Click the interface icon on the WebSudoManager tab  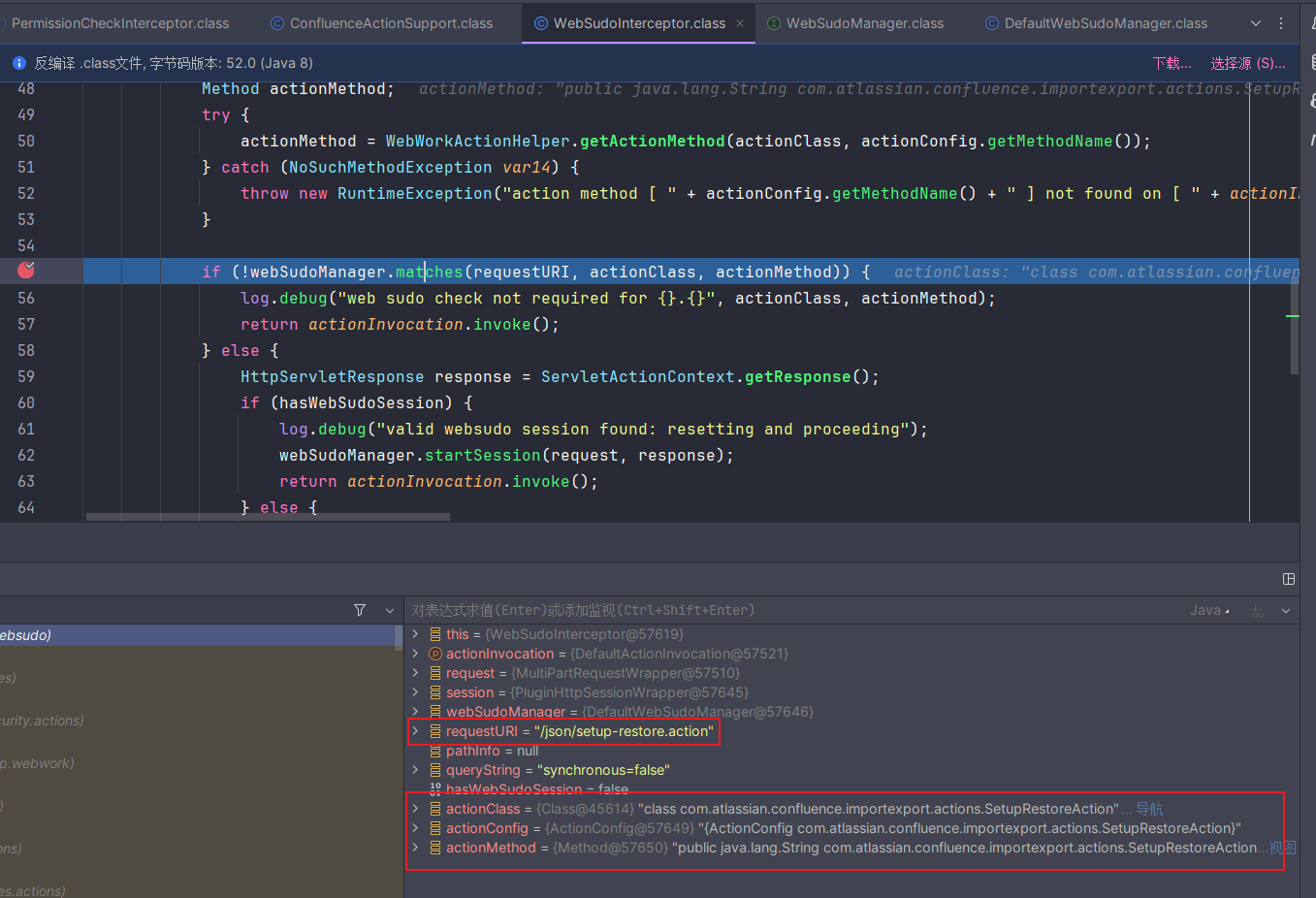pos(774,23)
